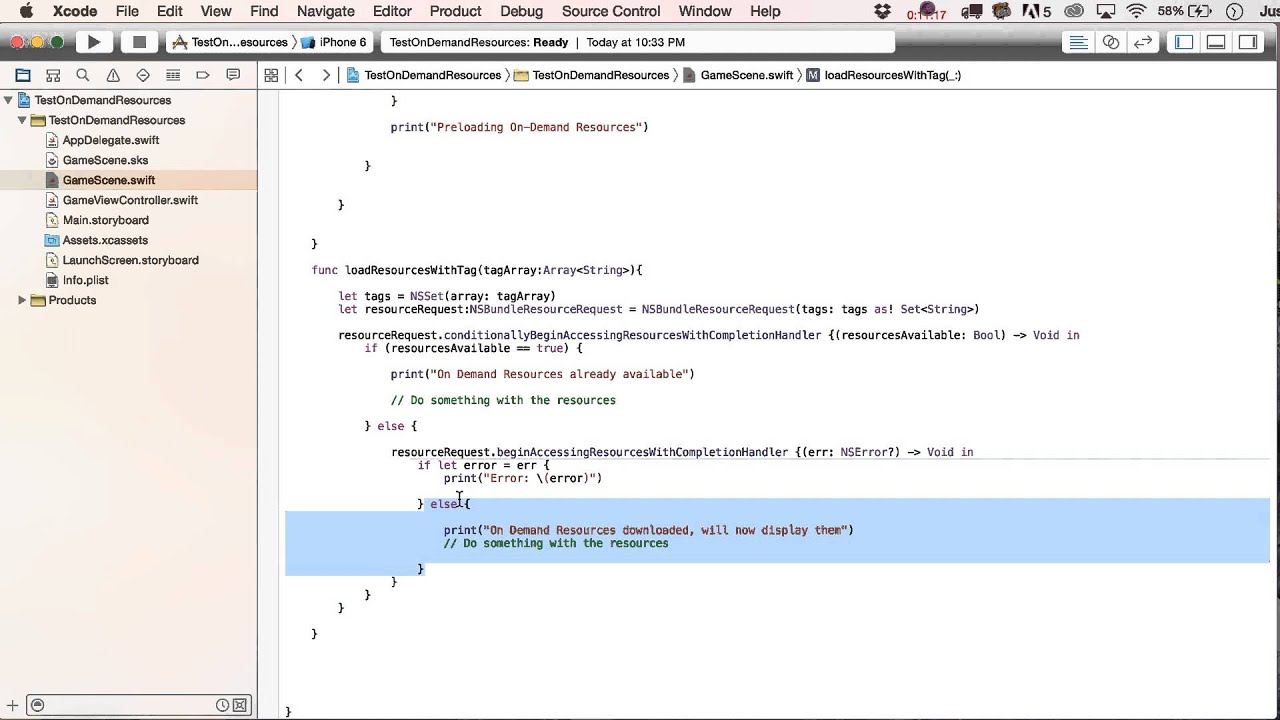Switch to the Standard editor

coord(1078,42)
